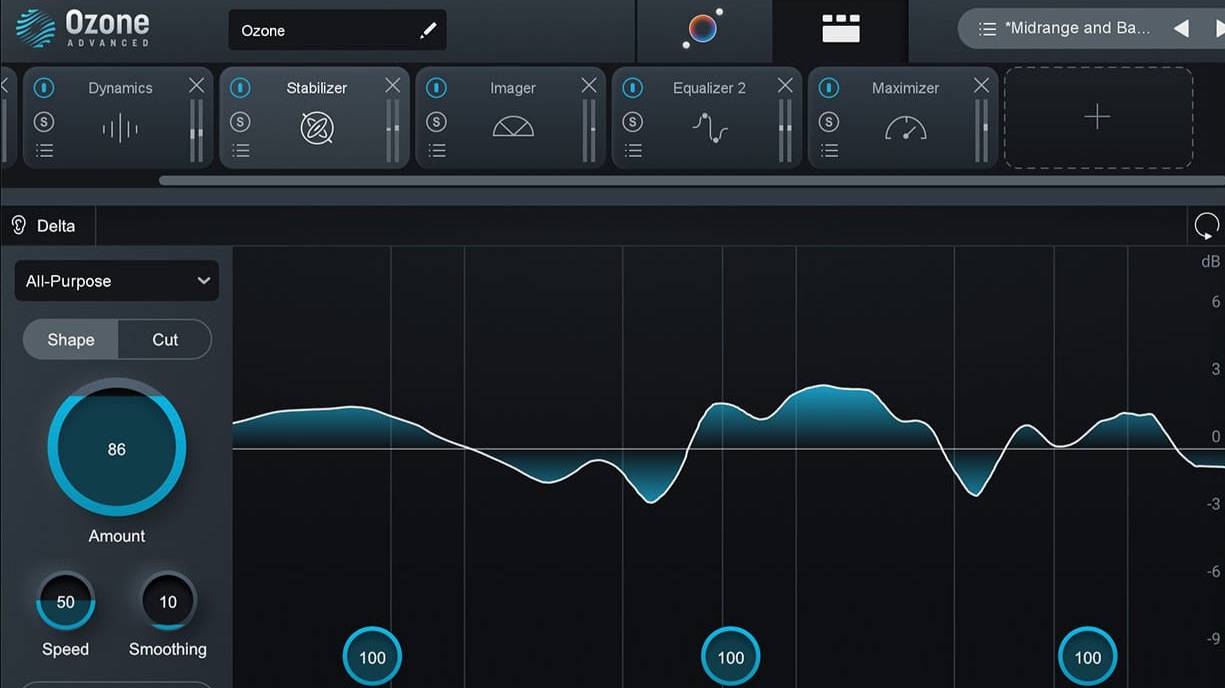Open the All-Purpose mode dropdown
Image resolution: width=1225 pixels, height=688 pixels.
coord(116,281)
